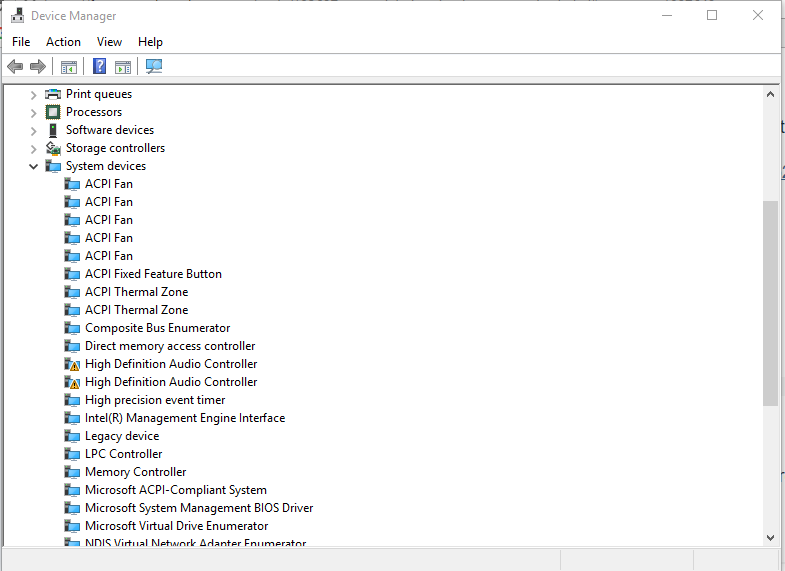
Task: Click the Legacy device icon
Action: click(x=72, y=436)
